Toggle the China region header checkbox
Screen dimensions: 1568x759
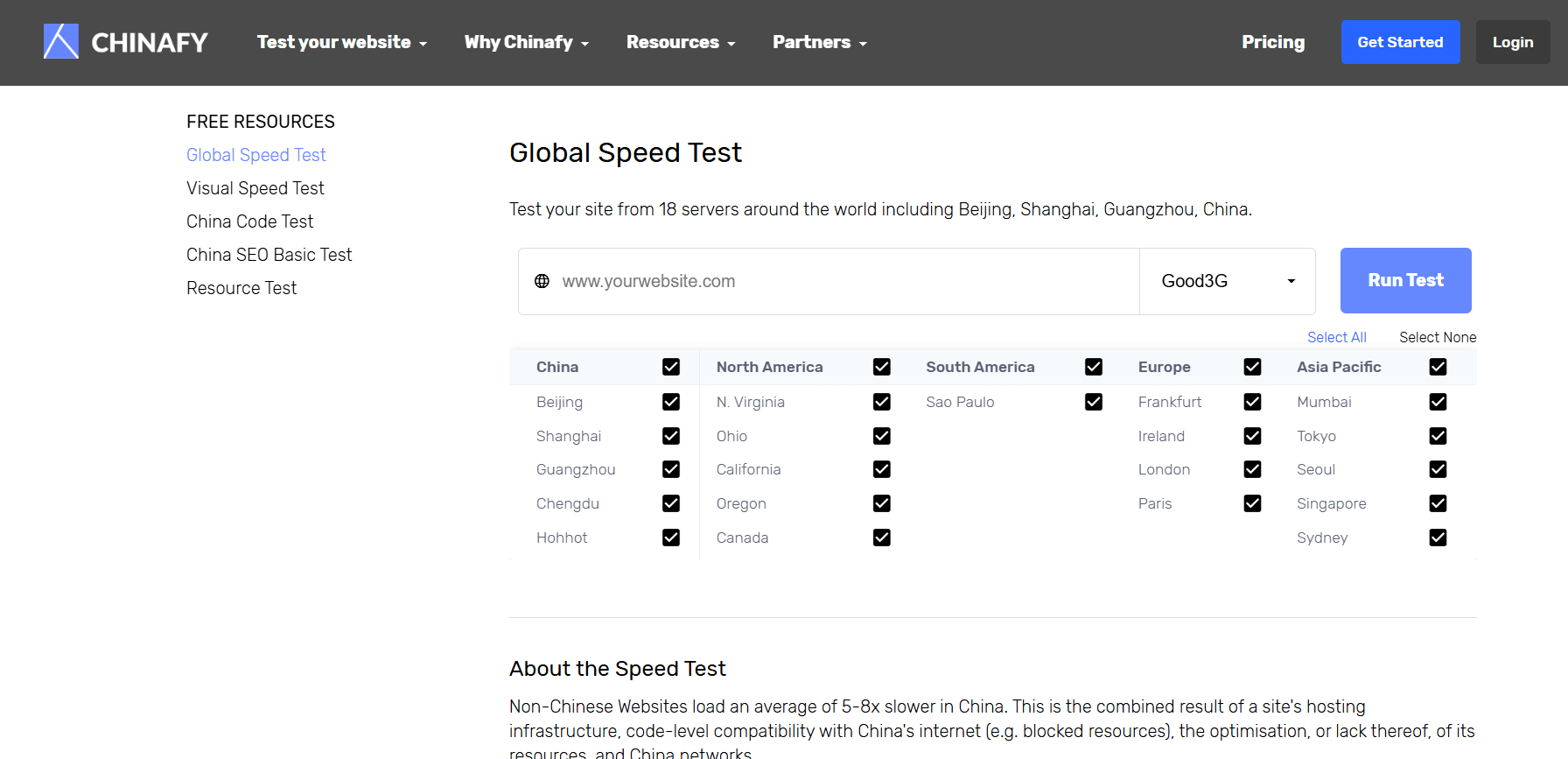pos(670,367)
